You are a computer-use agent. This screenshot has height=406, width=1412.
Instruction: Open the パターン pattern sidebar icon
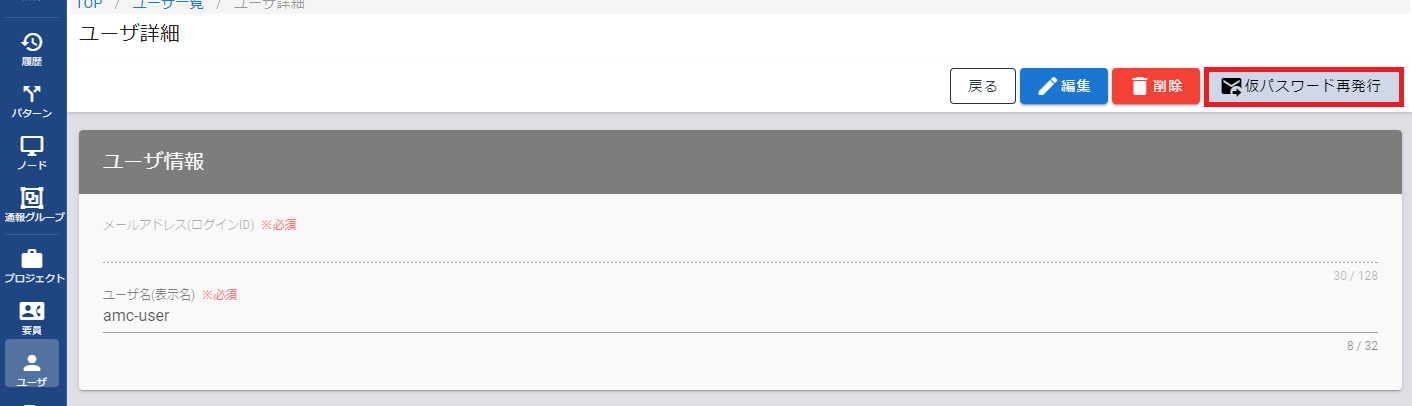point(32,95)
